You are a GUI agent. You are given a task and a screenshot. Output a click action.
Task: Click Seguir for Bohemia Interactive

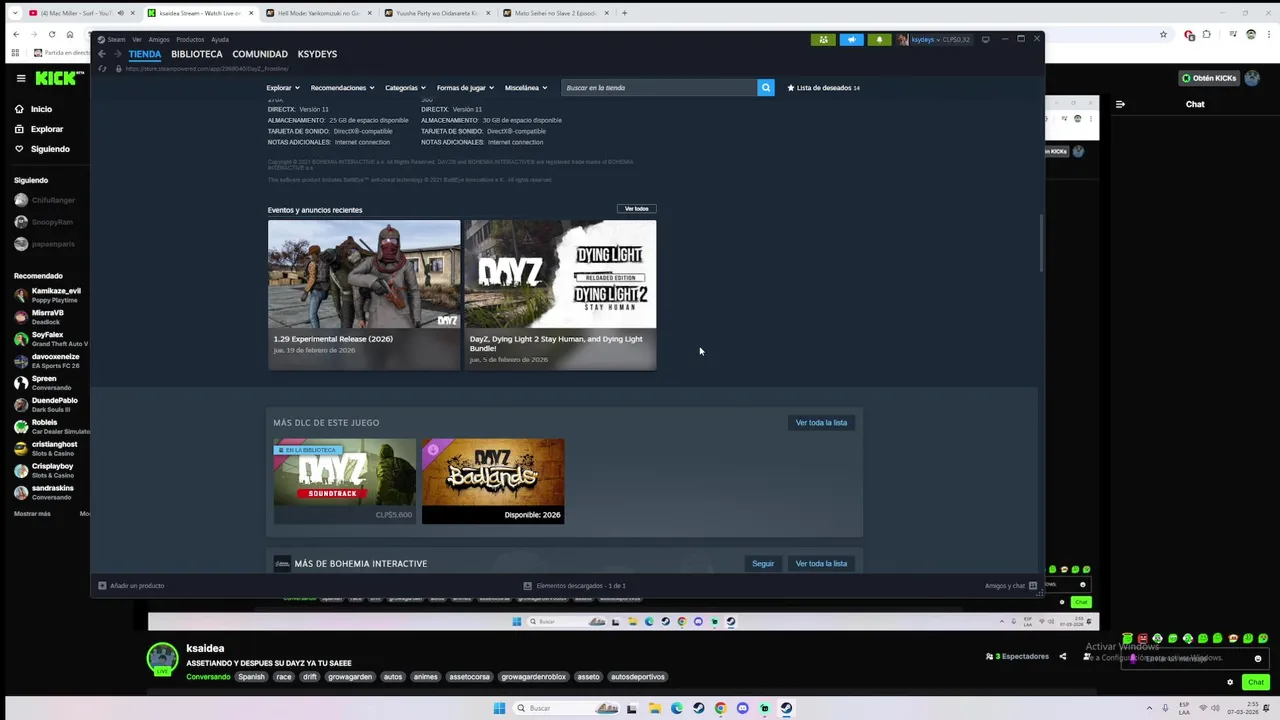click(763, 564)
